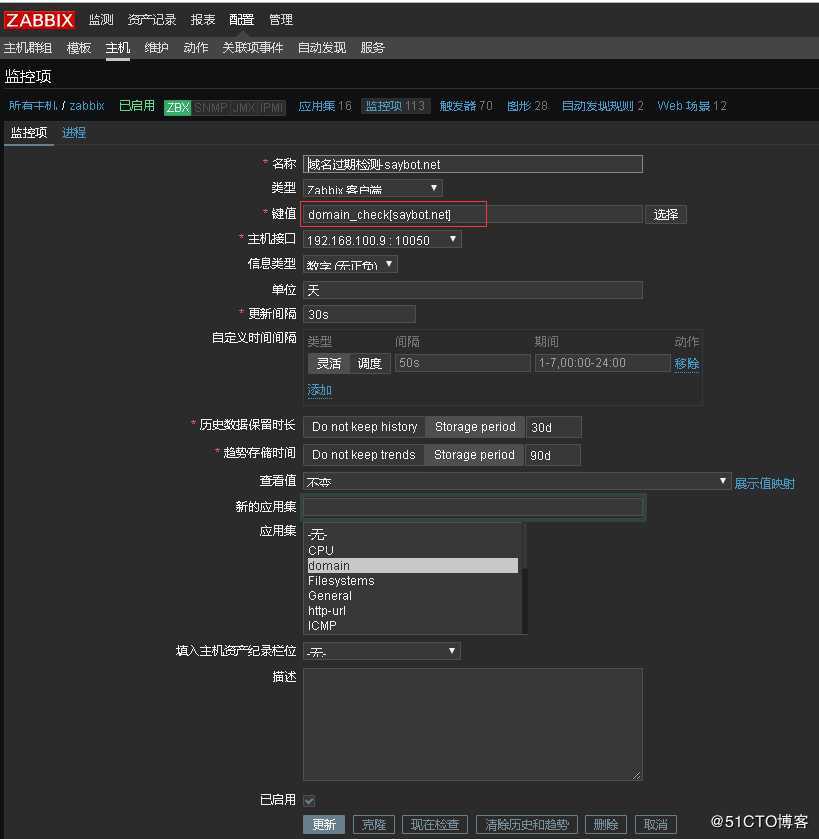Open the zabbix host breadcrumb link
Image resolution: width=819 pixels, height=839 pixels.
(x=87, y=105)
